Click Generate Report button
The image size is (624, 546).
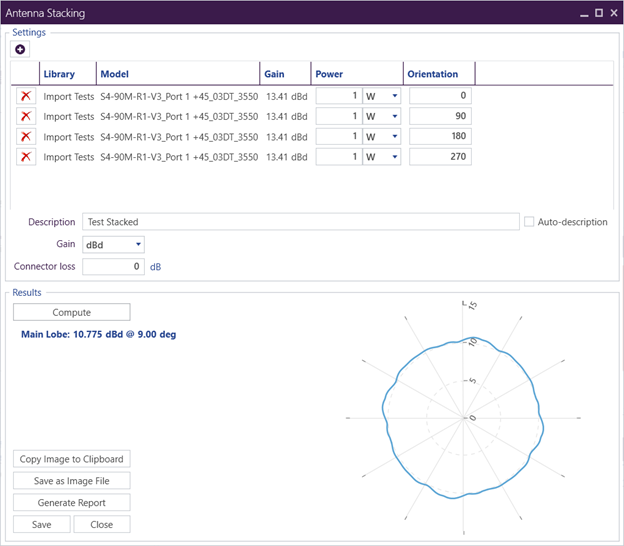click(72, 503)
